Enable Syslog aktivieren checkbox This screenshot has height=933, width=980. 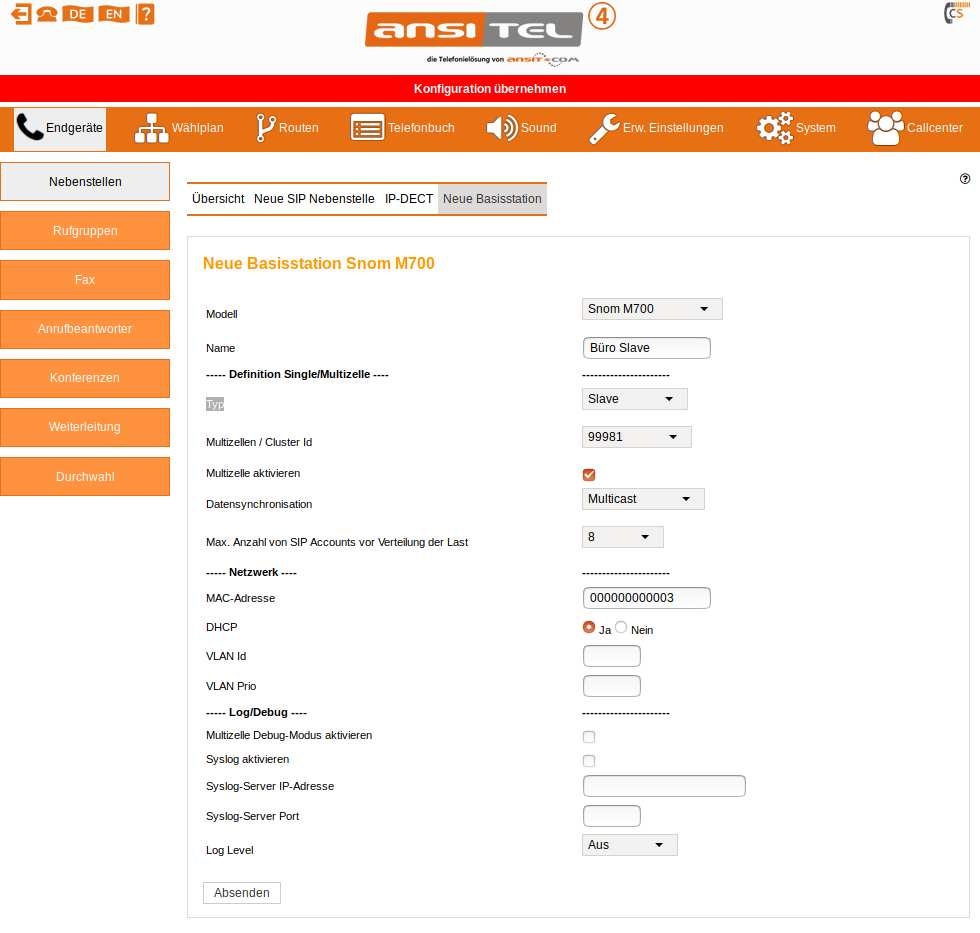pos(589,761)
